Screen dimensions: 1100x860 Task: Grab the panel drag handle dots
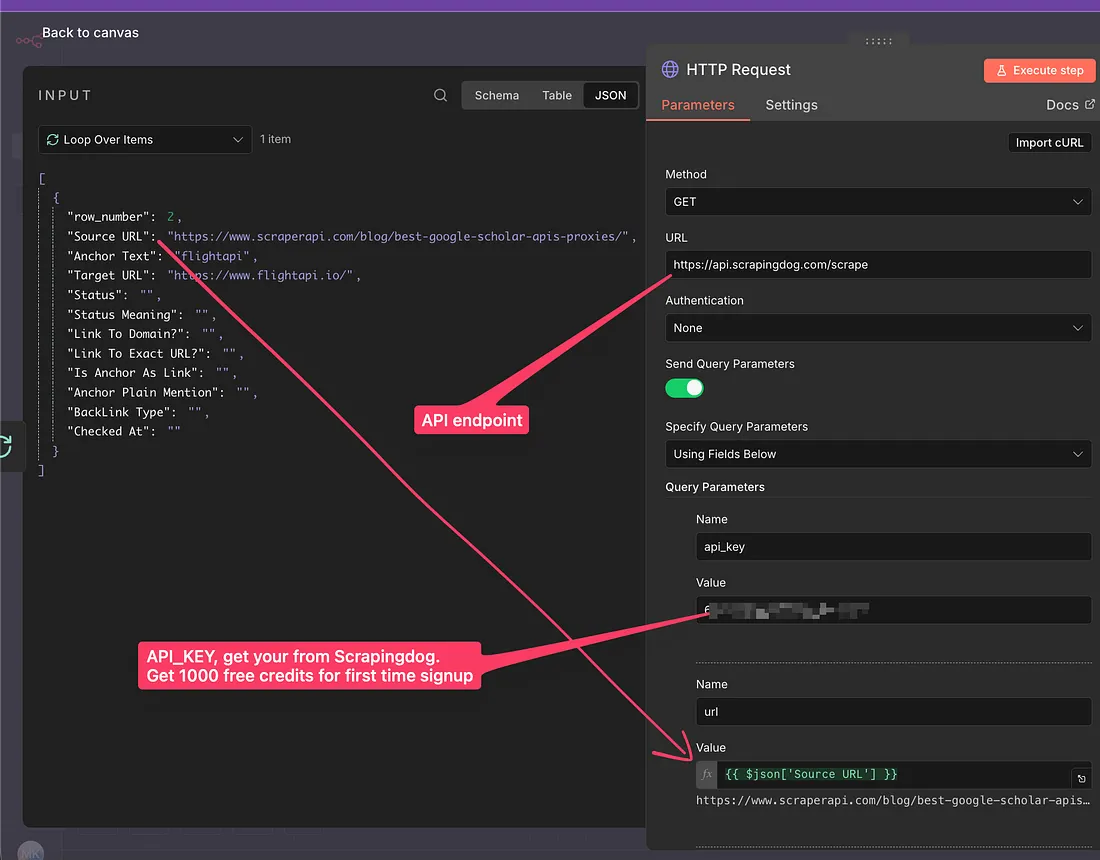[x=878, y=41]
